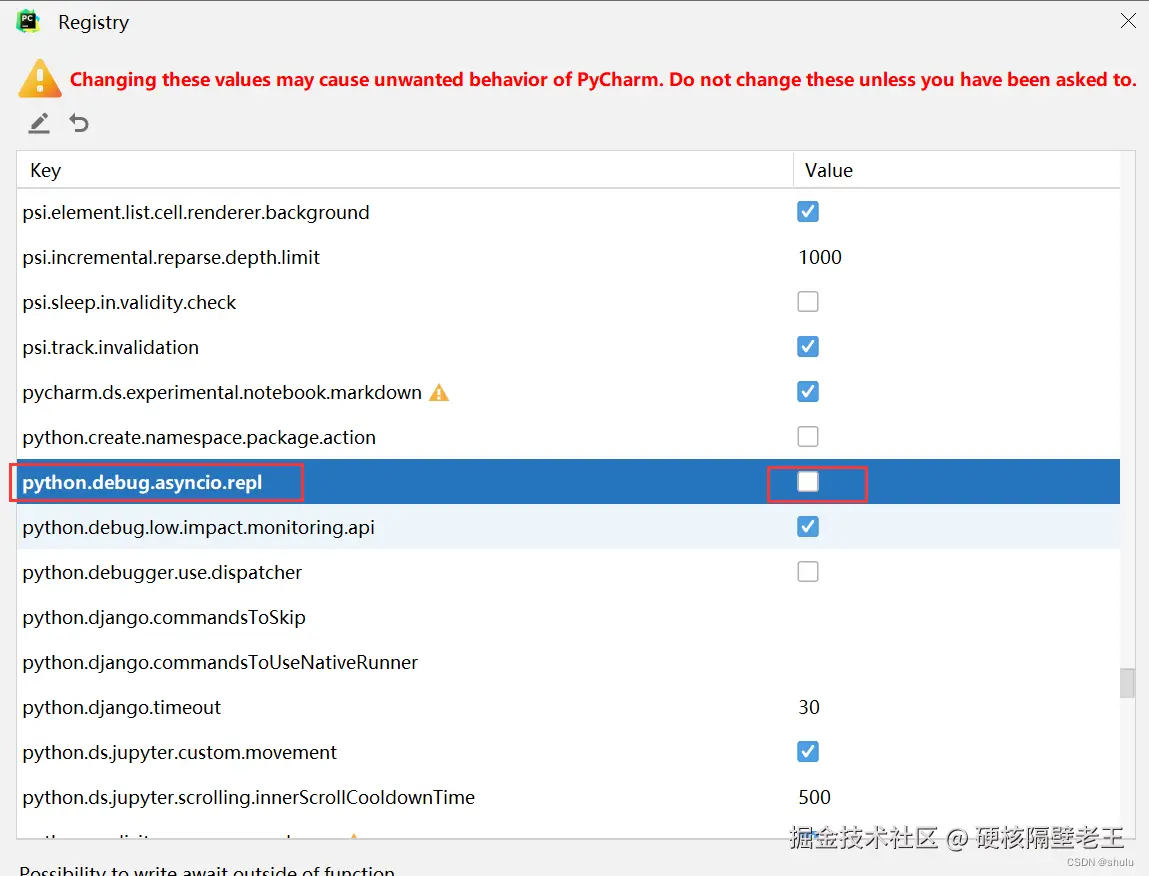Click the empty value cell of python.django.commandsToUseNativeRunner
Viewport: 1149px width, 876px height.
pos(956,662)
